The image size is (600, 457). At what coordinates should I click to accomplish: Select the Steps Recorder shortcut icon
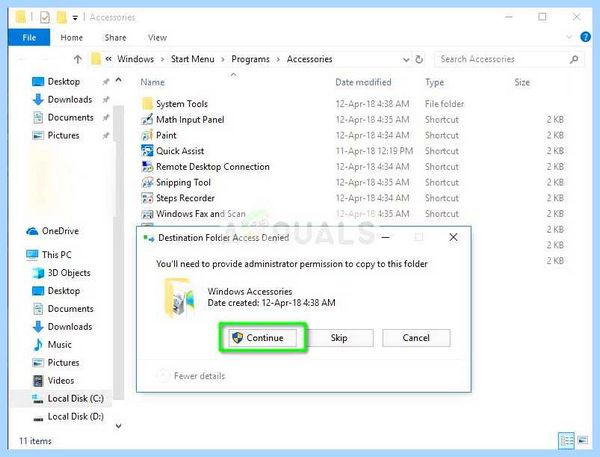point(147,198)
